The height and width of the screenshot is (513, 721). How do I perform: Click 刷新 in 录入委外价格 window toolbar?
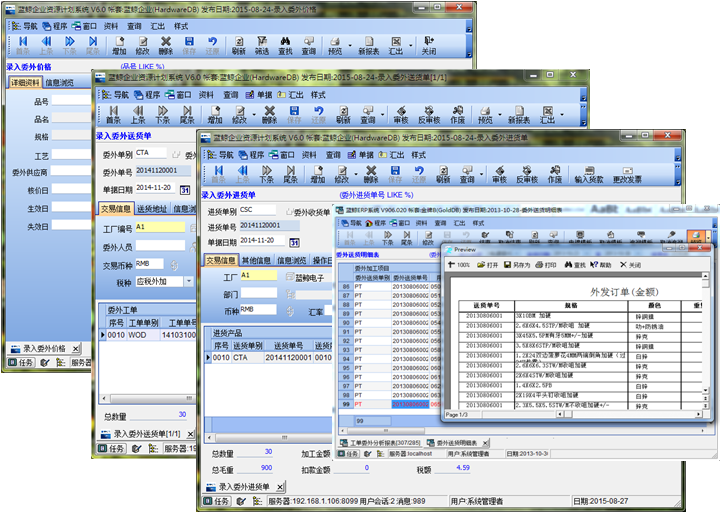click(239, 46)
